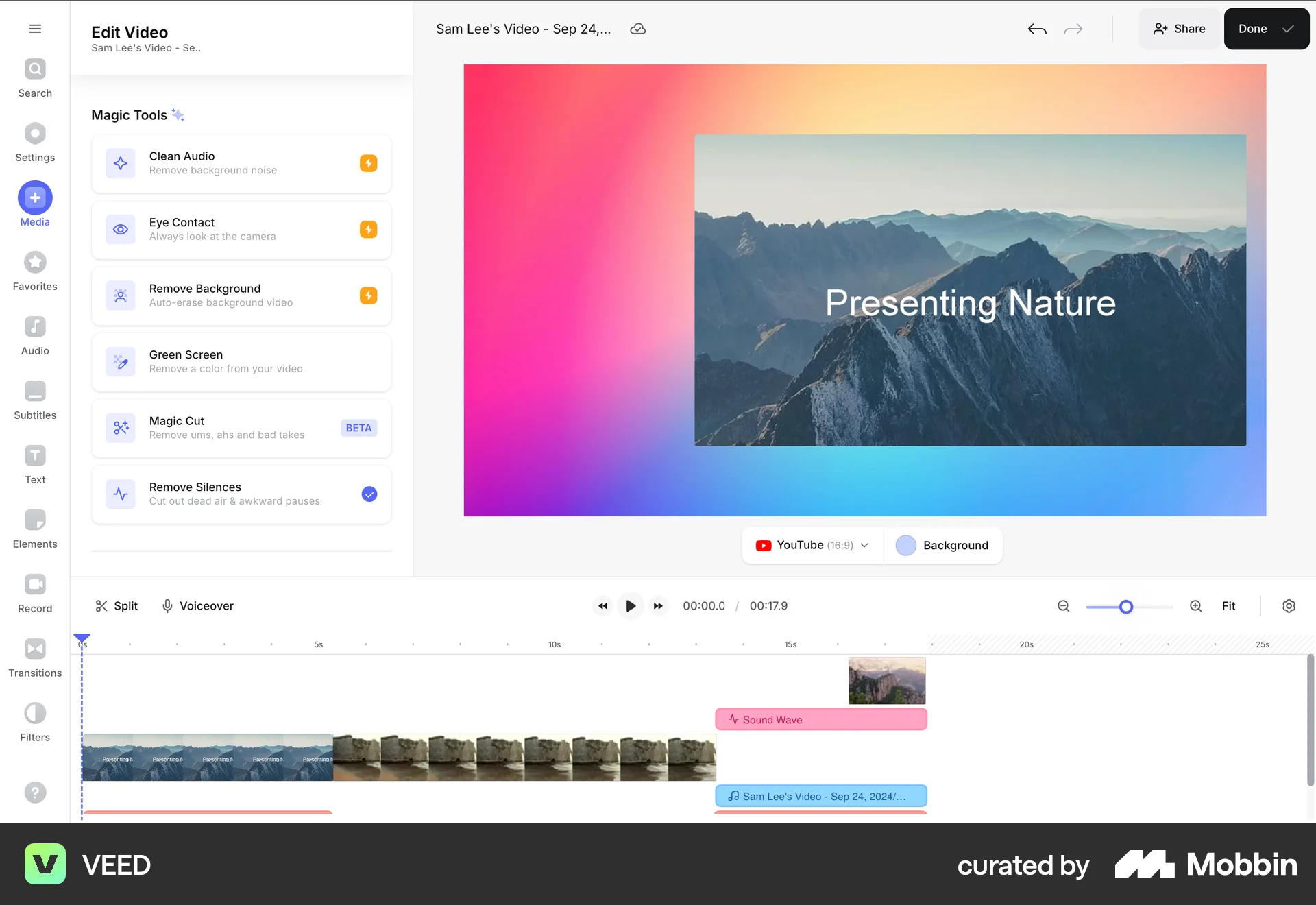Toggle the Remove Silences checkmark
The image size is (1316, 905).
[369, 494]
